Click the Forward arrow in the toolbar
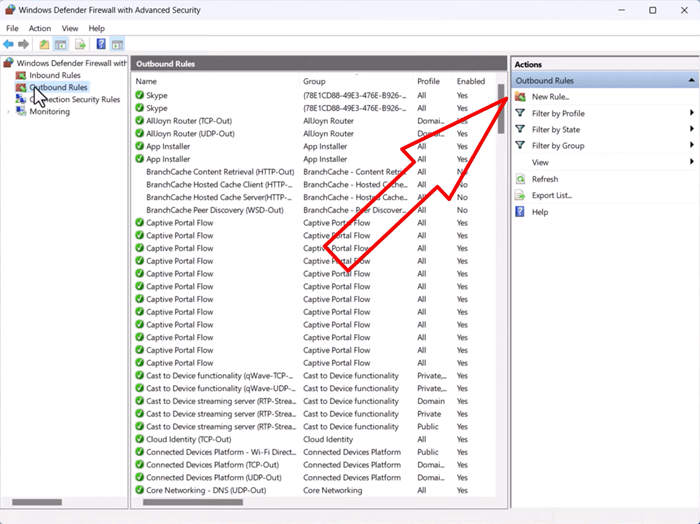 tap(24, 44)
